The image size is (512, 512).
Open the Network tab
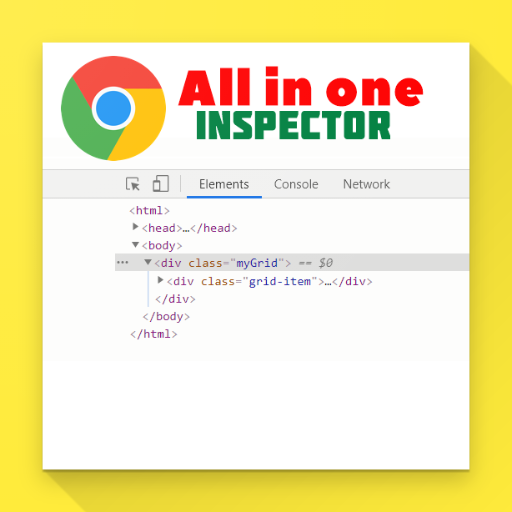pos(366,184)
